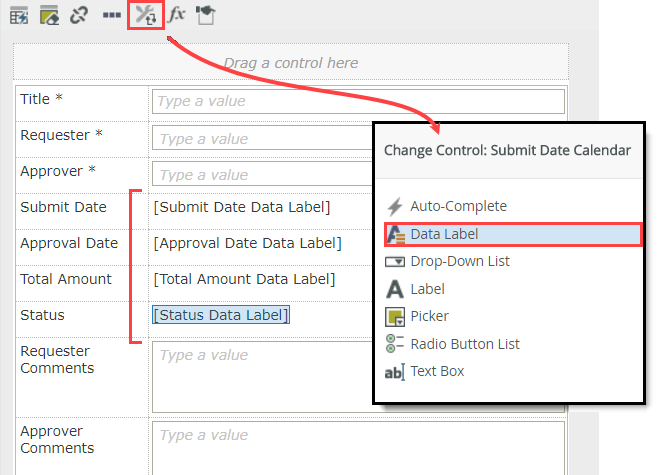Click the 'Submit Date' field label
The height and width of the screenshot is (475, 658).
pyautogui.click(x=63, y=207)
